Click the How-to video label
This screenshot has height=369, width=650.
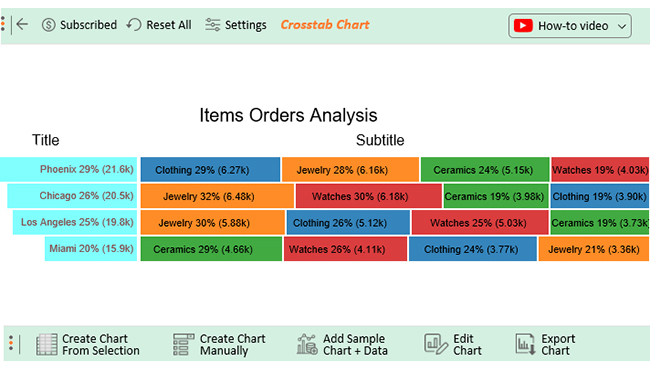(573, 26)
